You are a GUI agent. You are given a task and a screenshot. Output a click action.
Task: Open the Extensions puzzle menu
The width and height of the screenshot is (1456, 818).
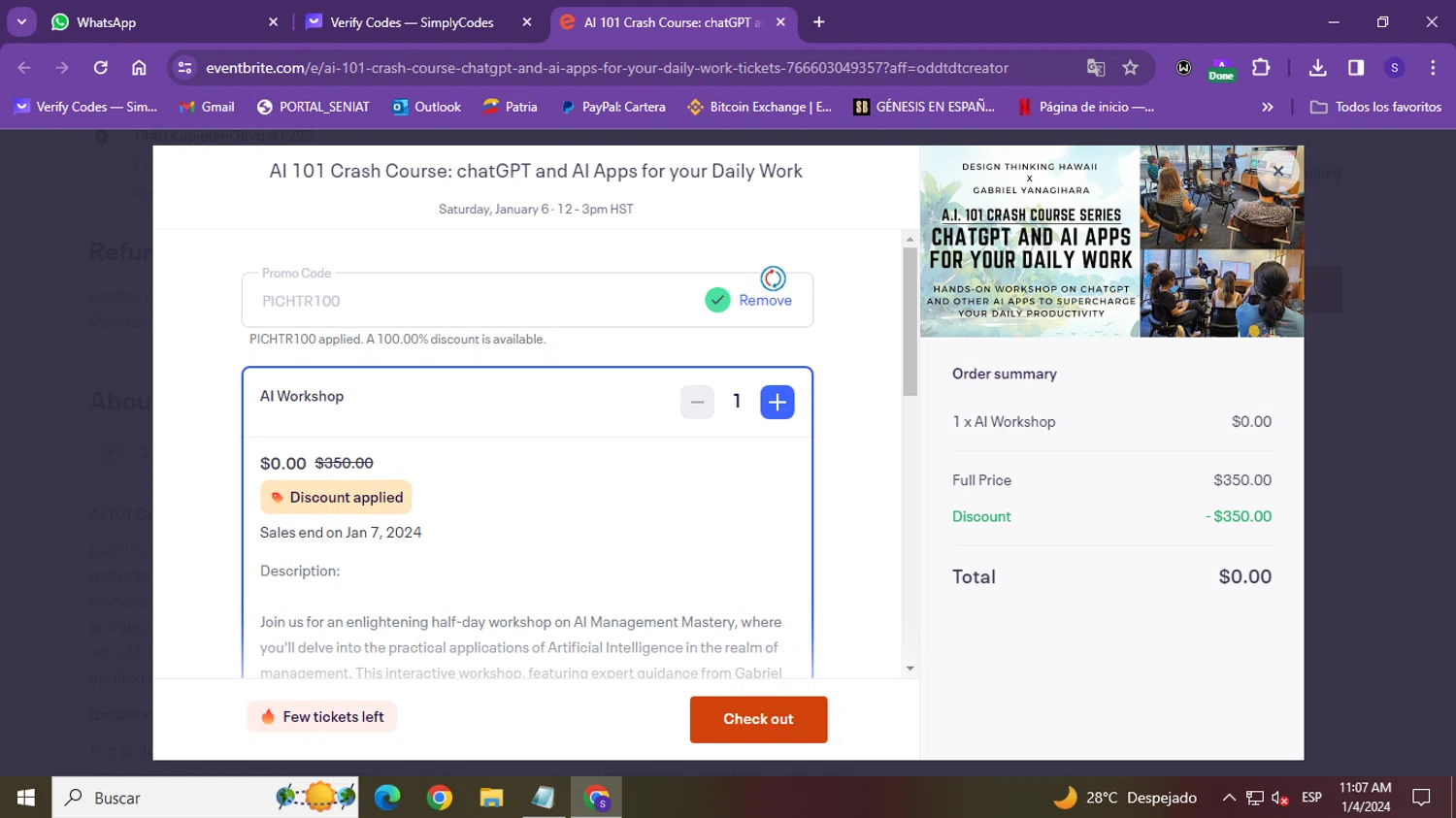[1260, 68]
